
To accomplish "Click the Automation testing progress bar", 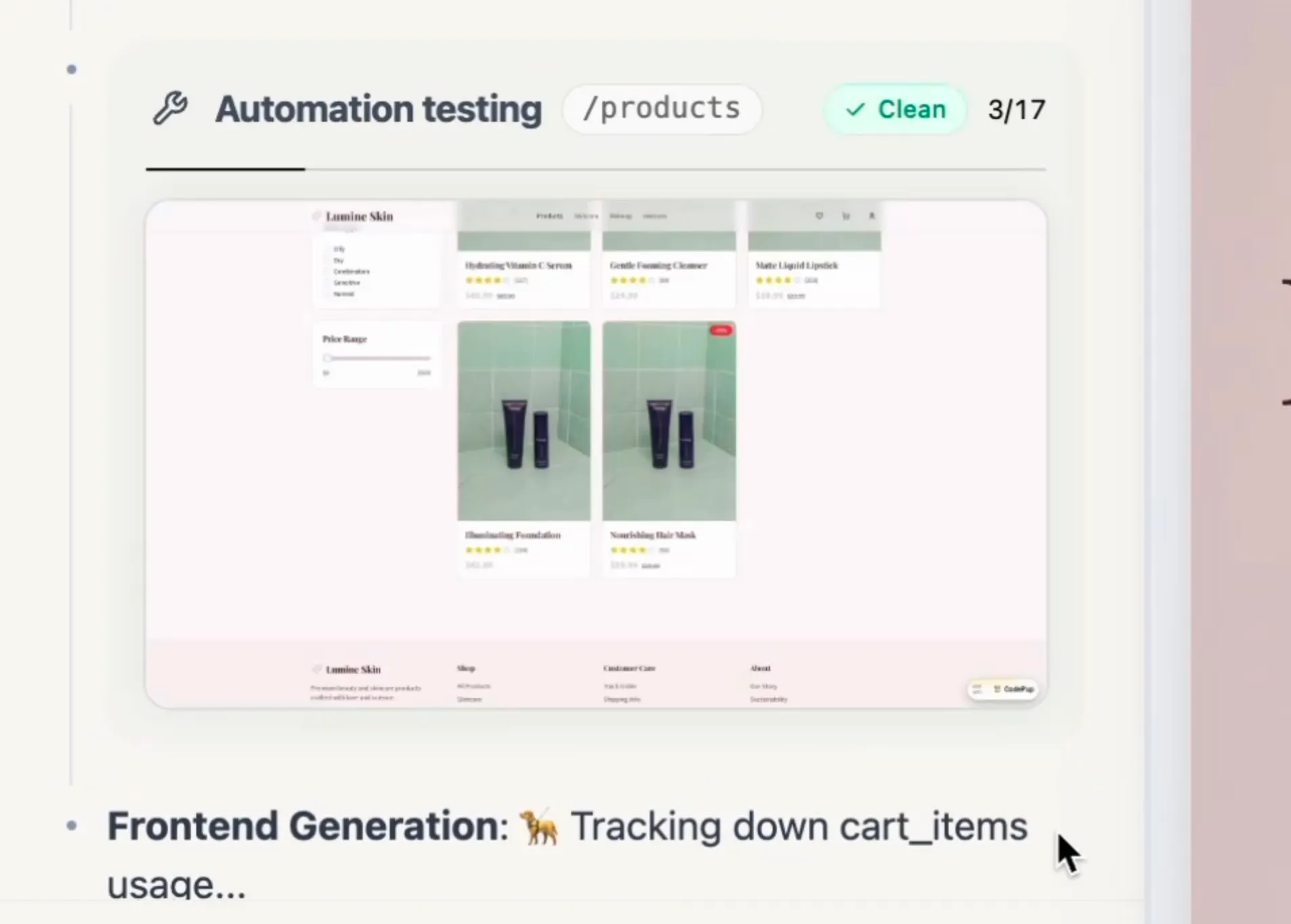I will 595,169.
